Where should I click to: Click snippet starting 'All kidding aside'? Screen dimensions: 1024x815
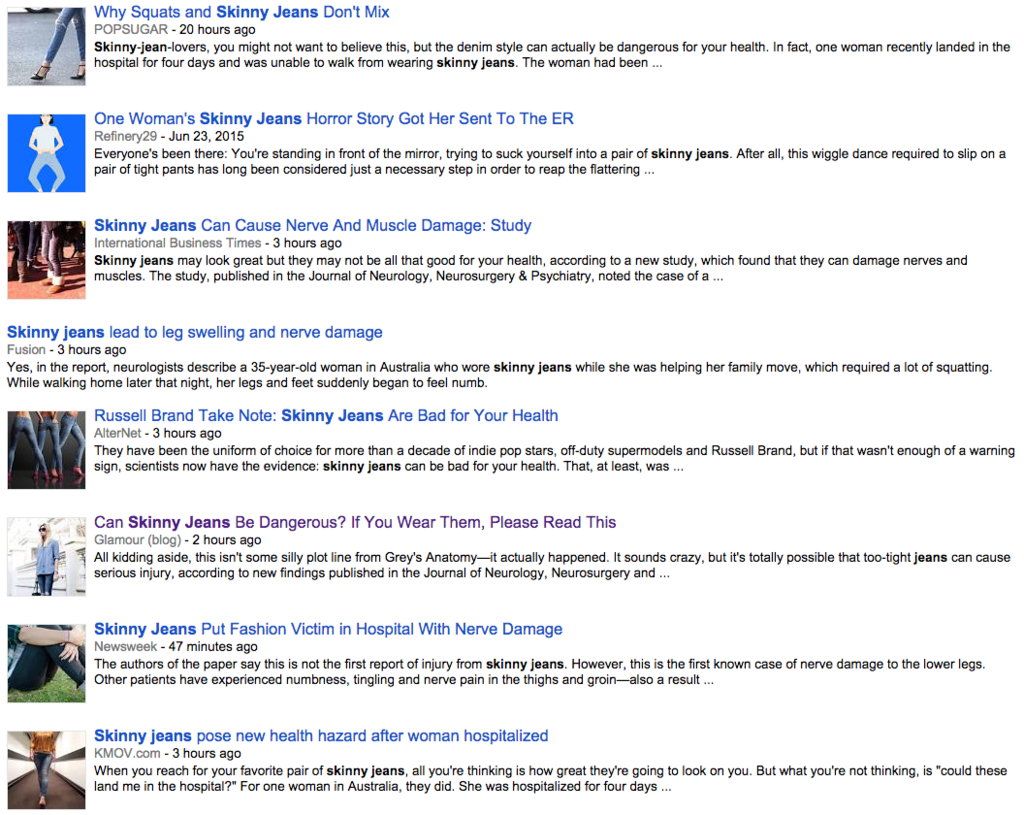coord(552,565)
